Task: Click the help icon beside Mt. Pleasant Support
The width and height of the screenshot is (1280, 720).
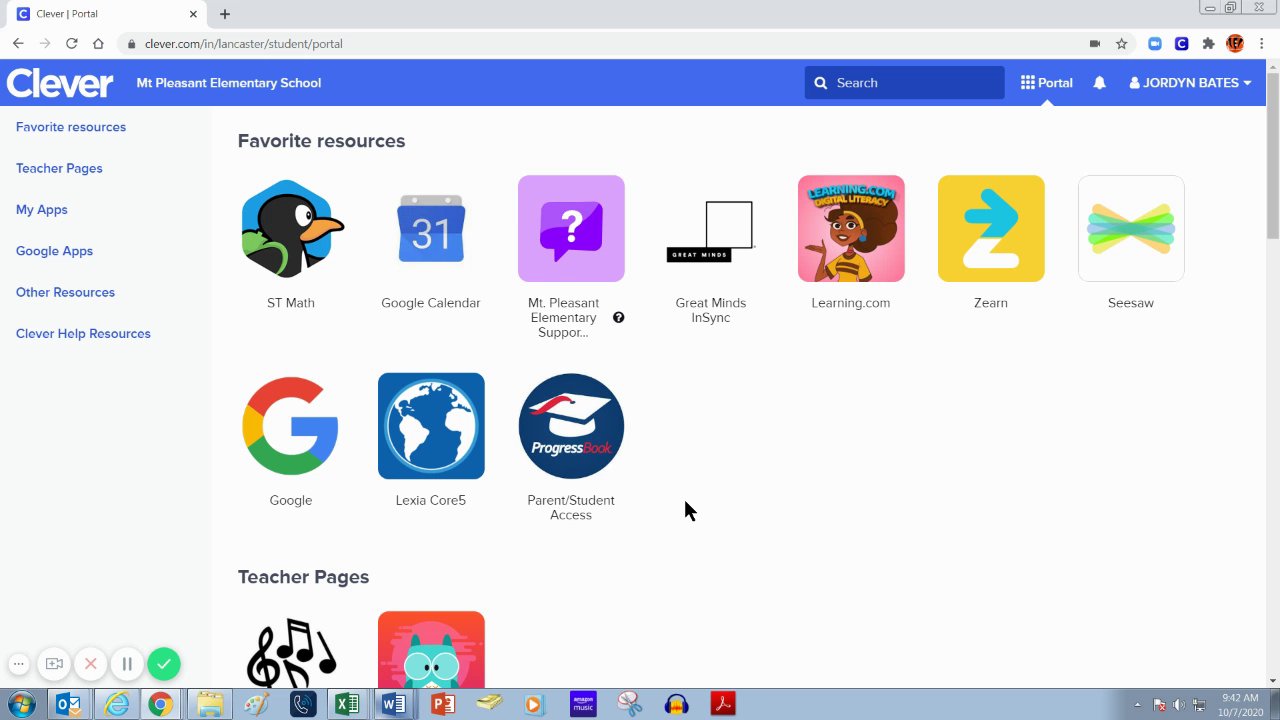Action: coord(619,318)
